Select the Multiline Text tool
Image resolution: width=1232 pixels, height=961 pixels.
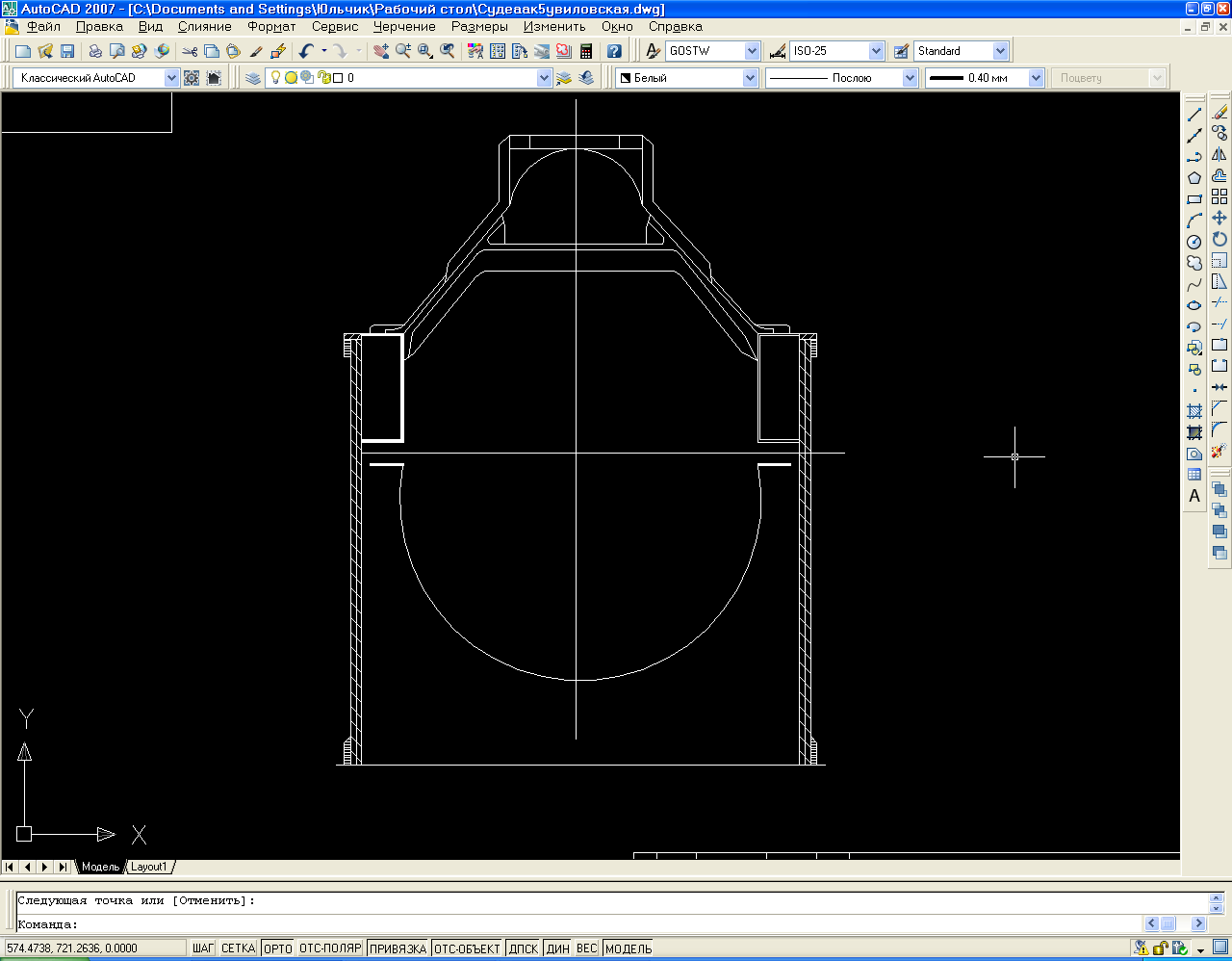pyautogui.click(x=1194, y=497)
